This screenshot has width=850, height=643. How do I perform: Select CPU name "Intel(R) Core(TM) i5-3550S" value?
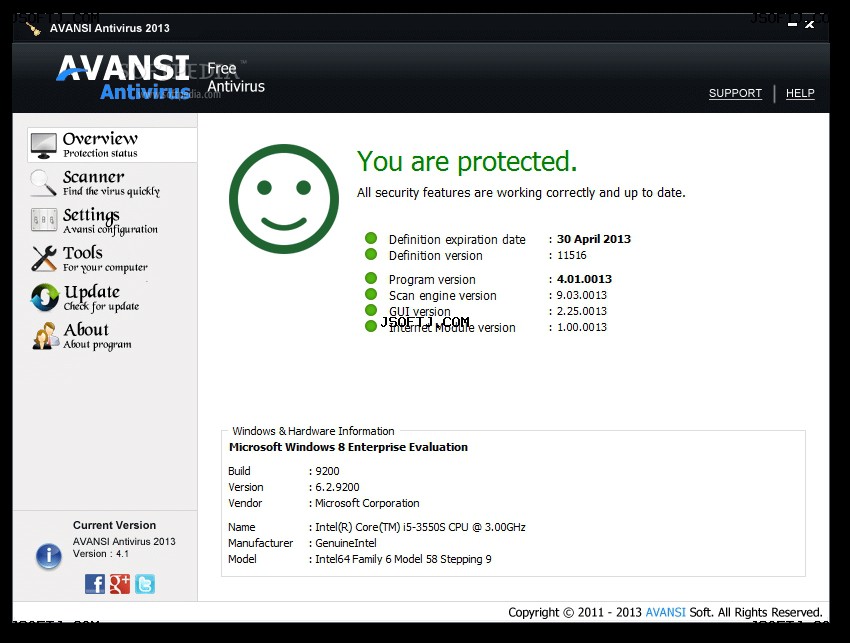tap(420, 527)
